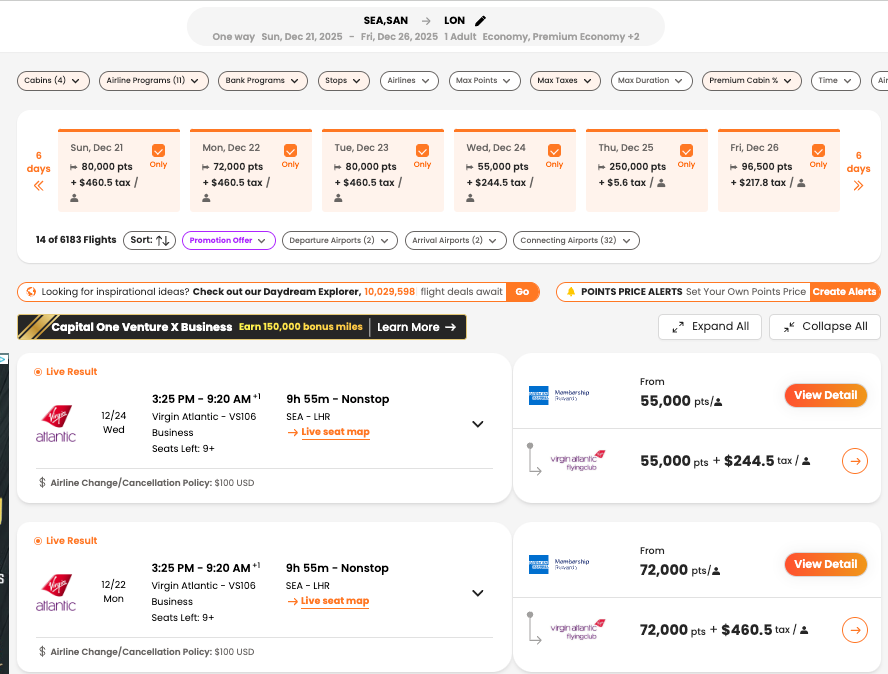Screen dimensions: 888x674
Task: Open the Arrival Airports (2) dropdown
Action: (x=456, y=240)
